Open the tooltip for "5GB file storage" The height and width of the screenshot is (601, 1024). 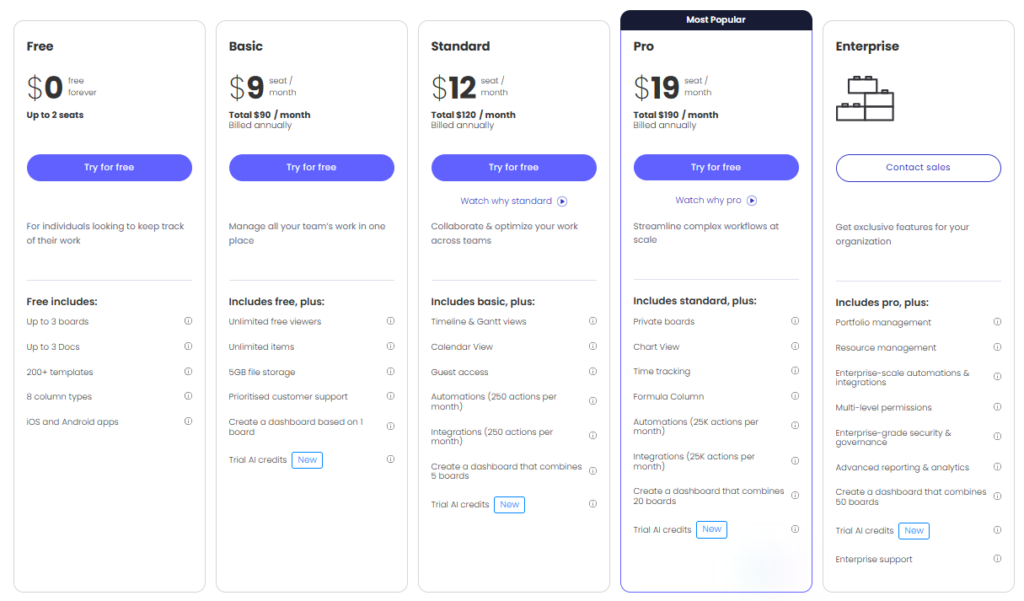[x=389, y=371]
